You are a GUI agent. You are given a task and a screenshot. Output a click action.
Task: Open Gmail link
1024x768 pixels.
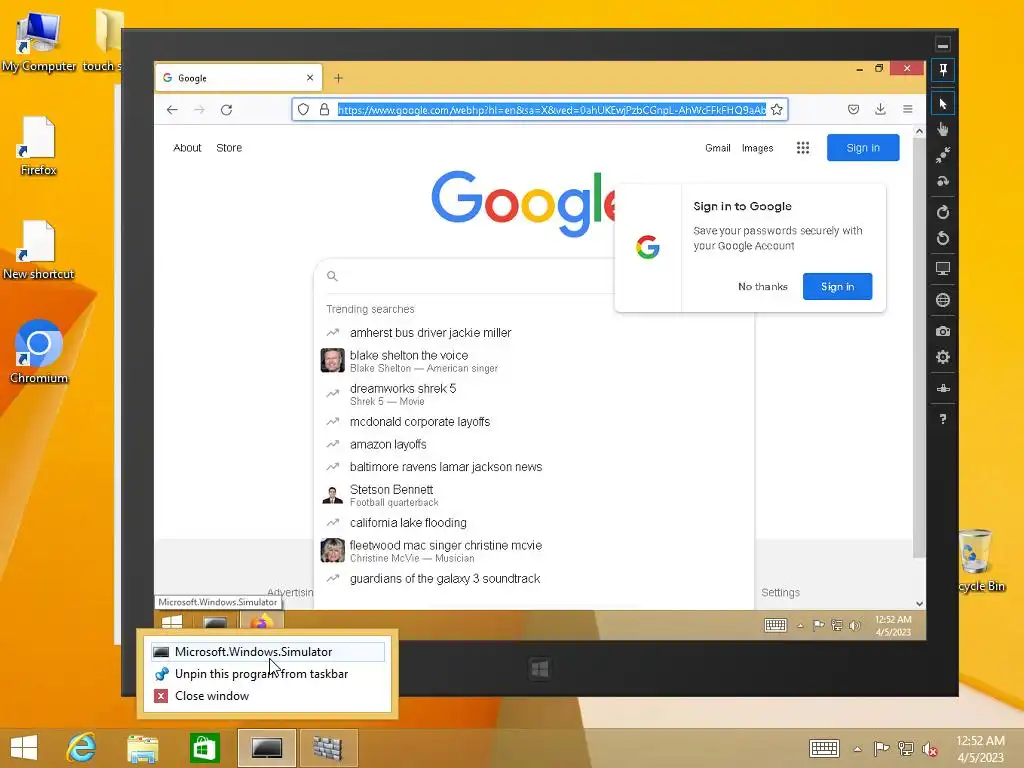(718, 148)
